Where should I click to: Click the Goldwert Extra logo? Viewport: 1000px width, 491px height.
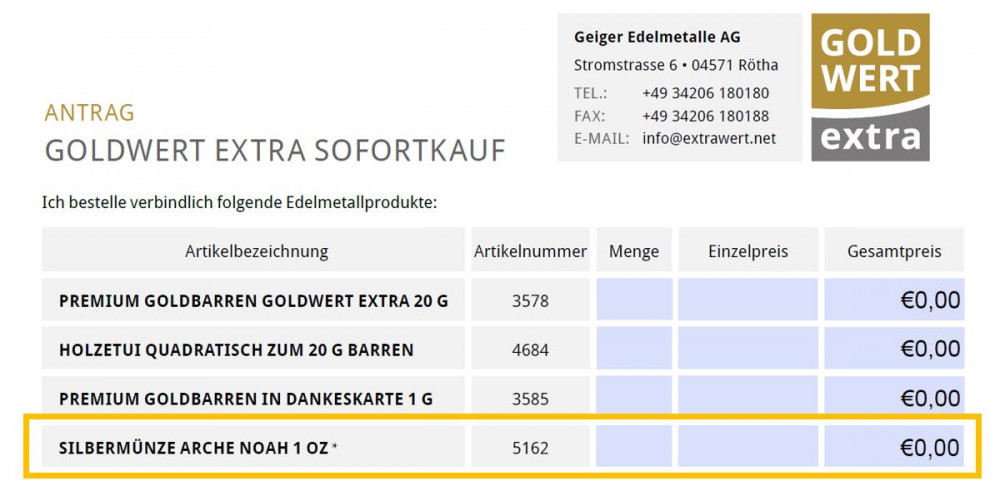tap(870, 87)
